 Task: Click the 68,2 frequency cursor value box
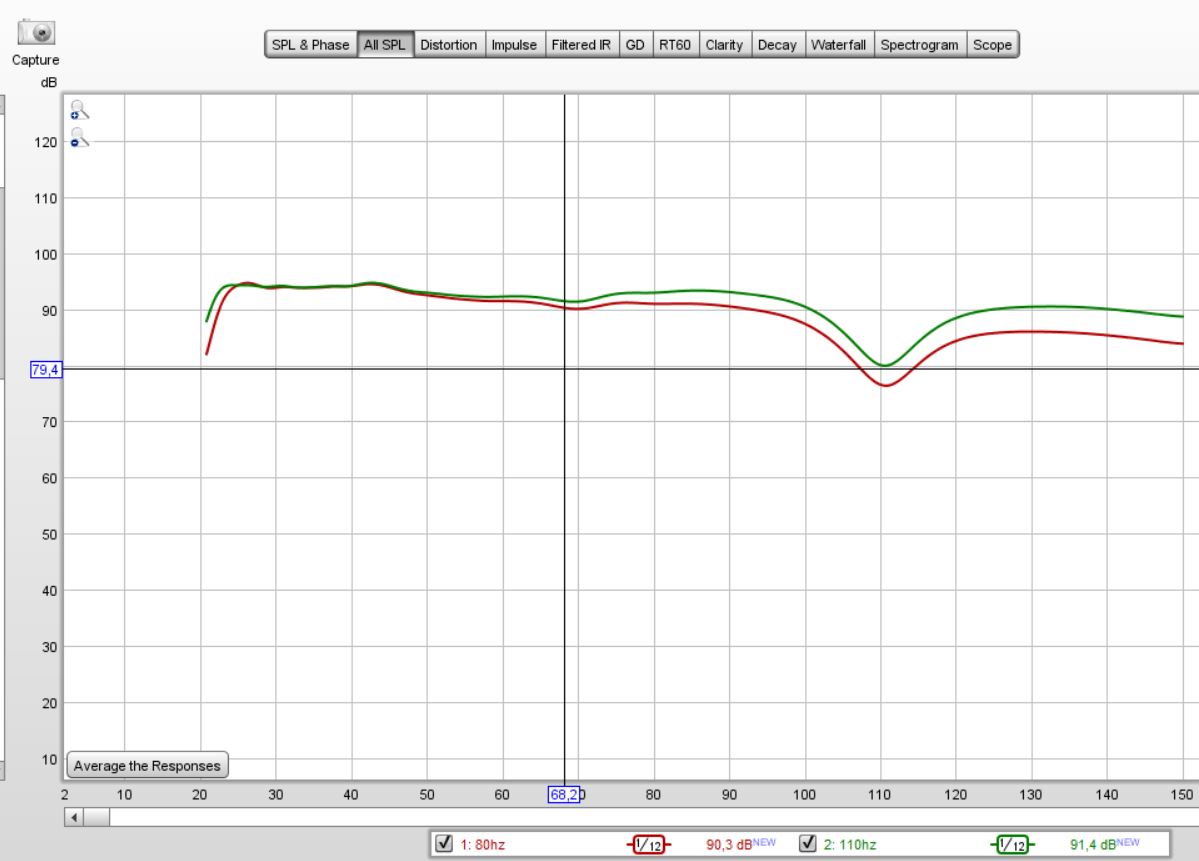[564, 795]
